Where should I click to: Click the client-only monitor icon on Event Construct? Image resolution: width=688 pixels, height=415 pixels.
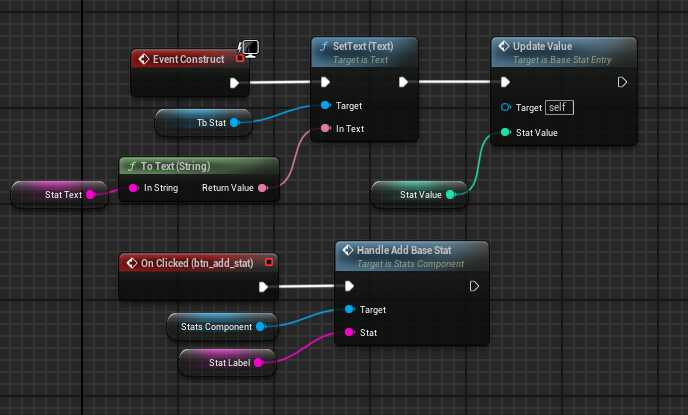point(250,48)
